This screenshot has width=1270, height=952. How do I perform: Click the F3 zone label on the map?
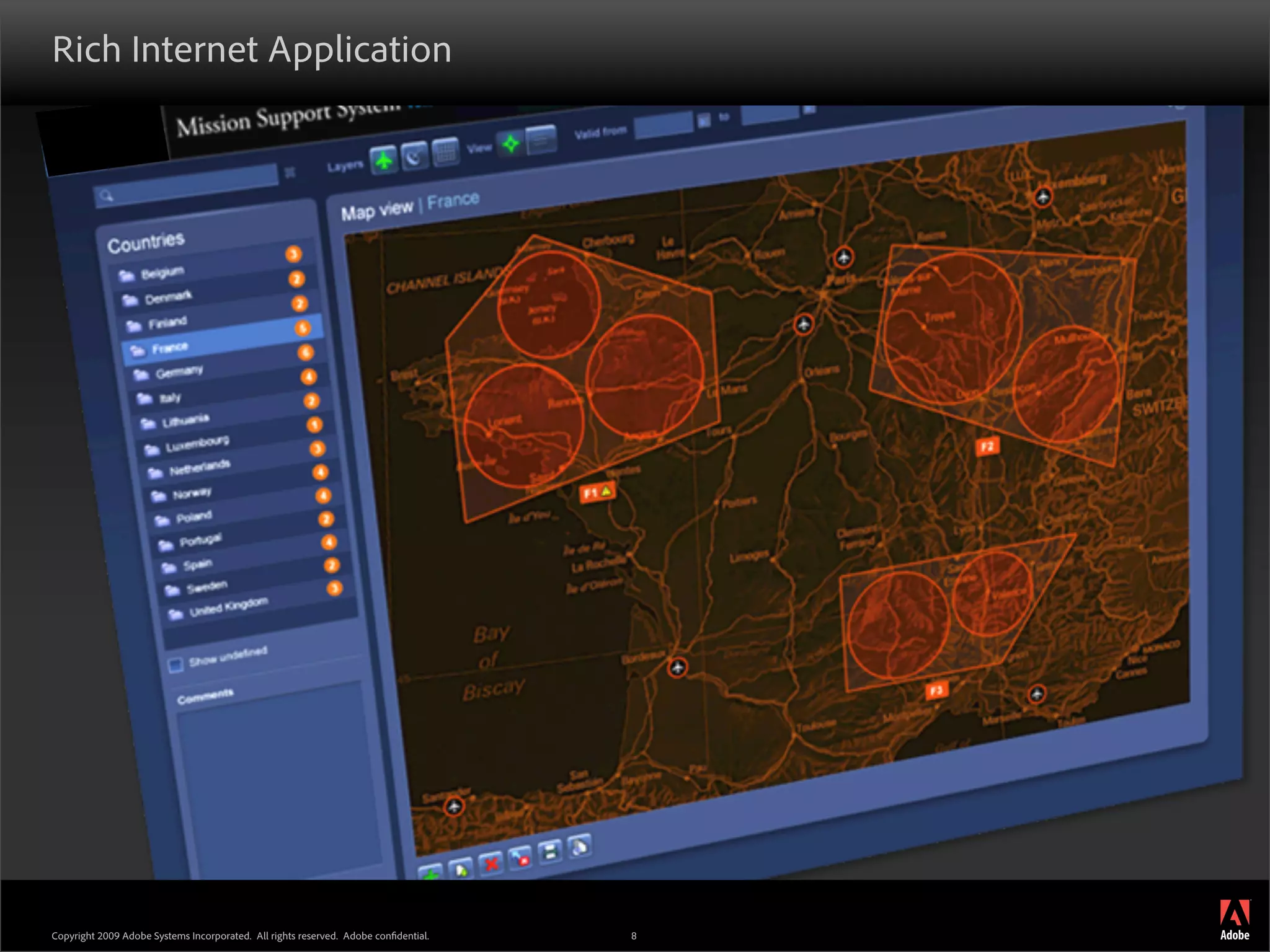pos(936,690)
